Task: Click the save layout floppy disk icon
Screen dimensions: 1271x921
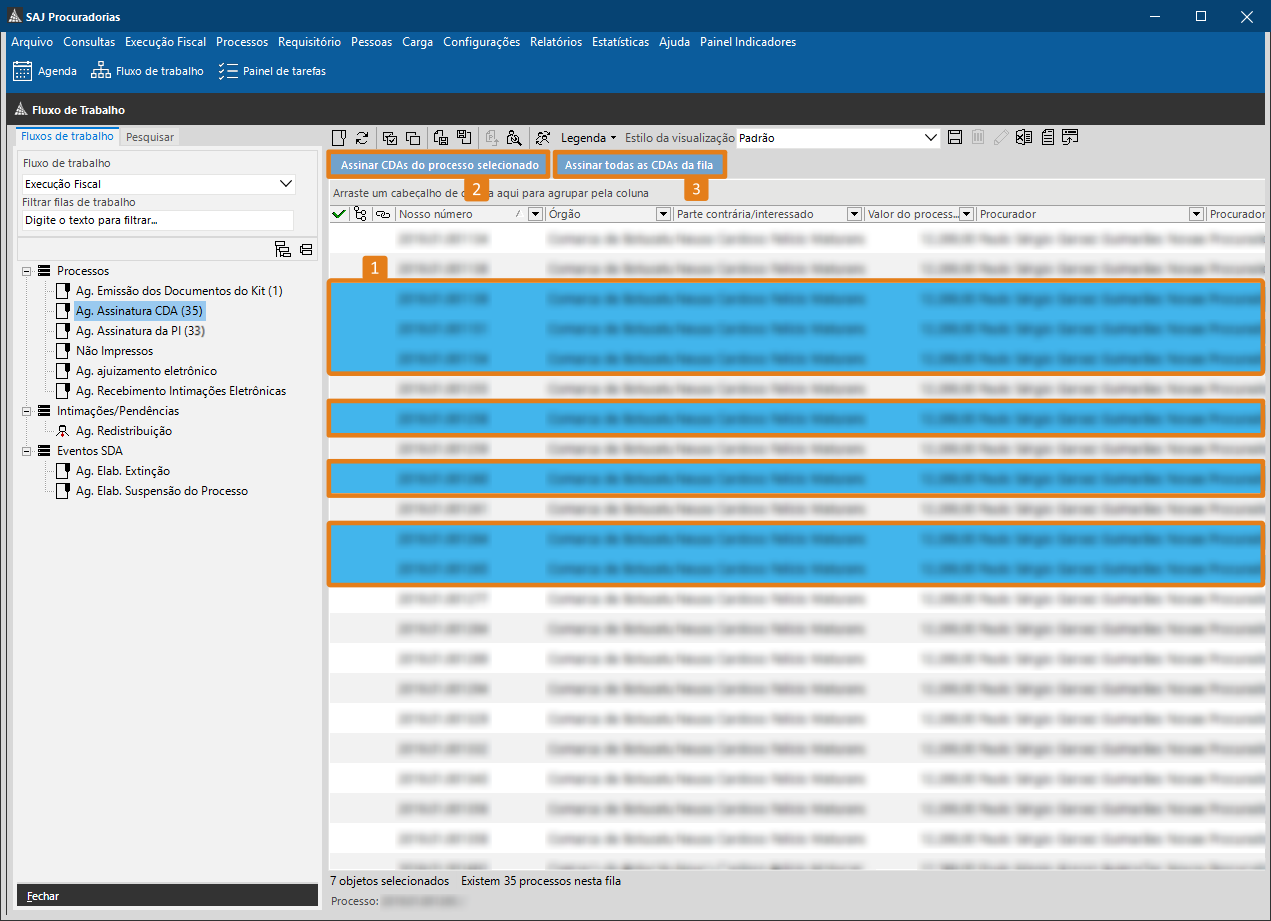Action: (x=955, y=138)
